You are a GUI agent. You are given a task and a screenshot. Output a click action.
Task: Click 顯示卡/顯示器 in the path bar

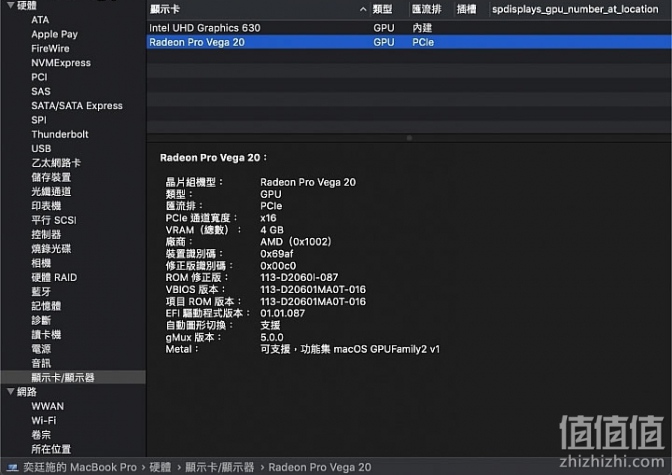(x=219, y=467)
